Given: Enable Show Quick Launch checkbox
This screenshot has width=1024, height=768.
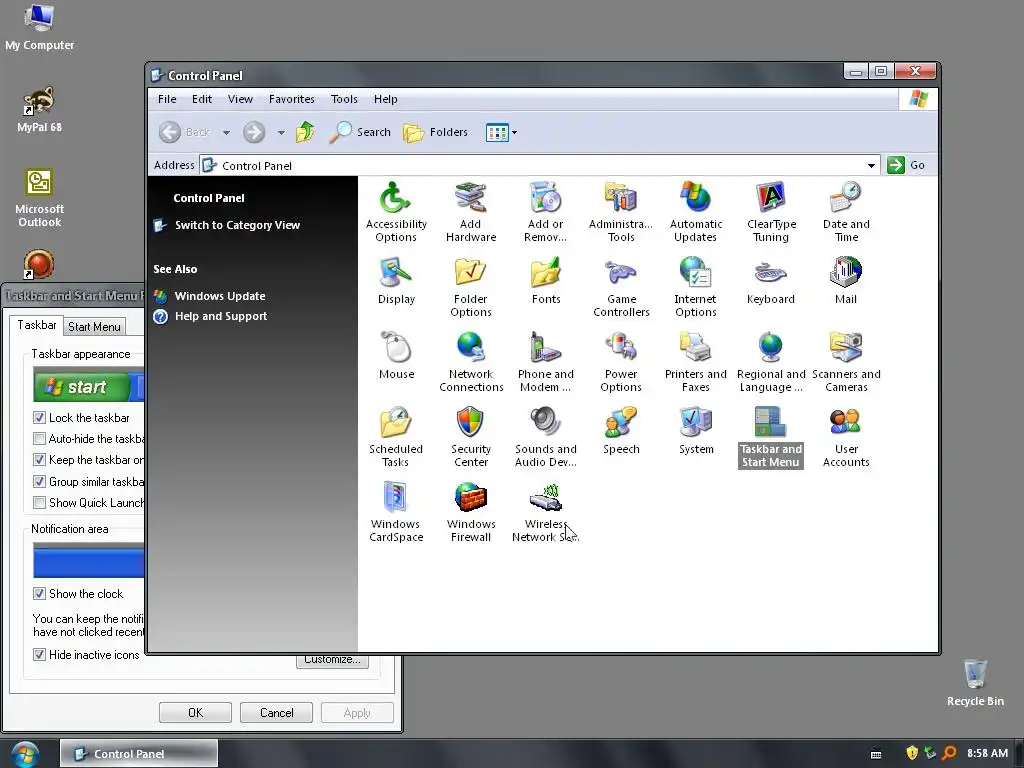Looking at the screenshot, I should [39, 503].
